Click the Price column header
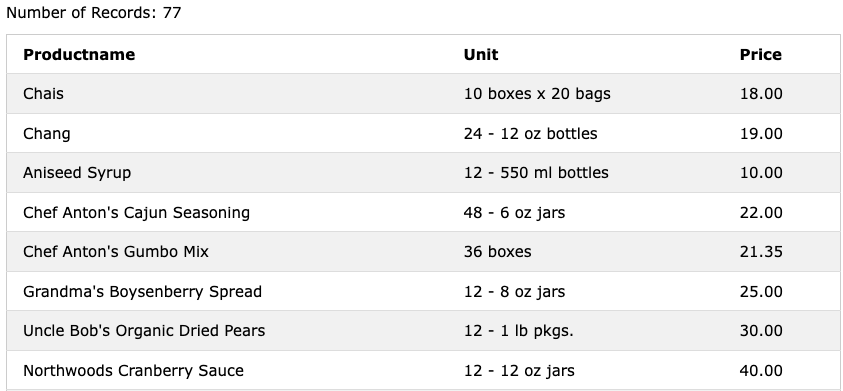Screen dimensions: 843x391 click(760, 55)
